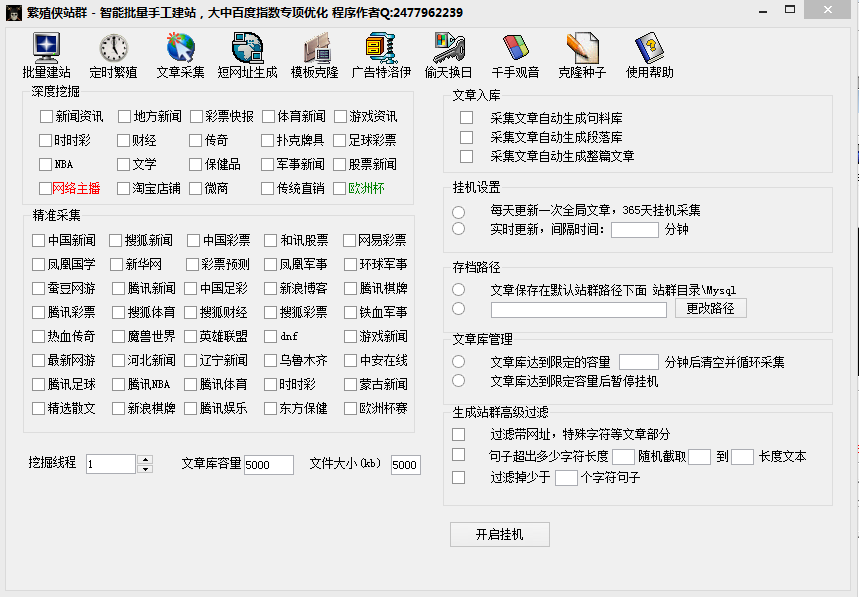Check the 魔兽世界 checkbox
Image resolution: width=859 pixels, height=597 pixels.
[x=118, y=336]
